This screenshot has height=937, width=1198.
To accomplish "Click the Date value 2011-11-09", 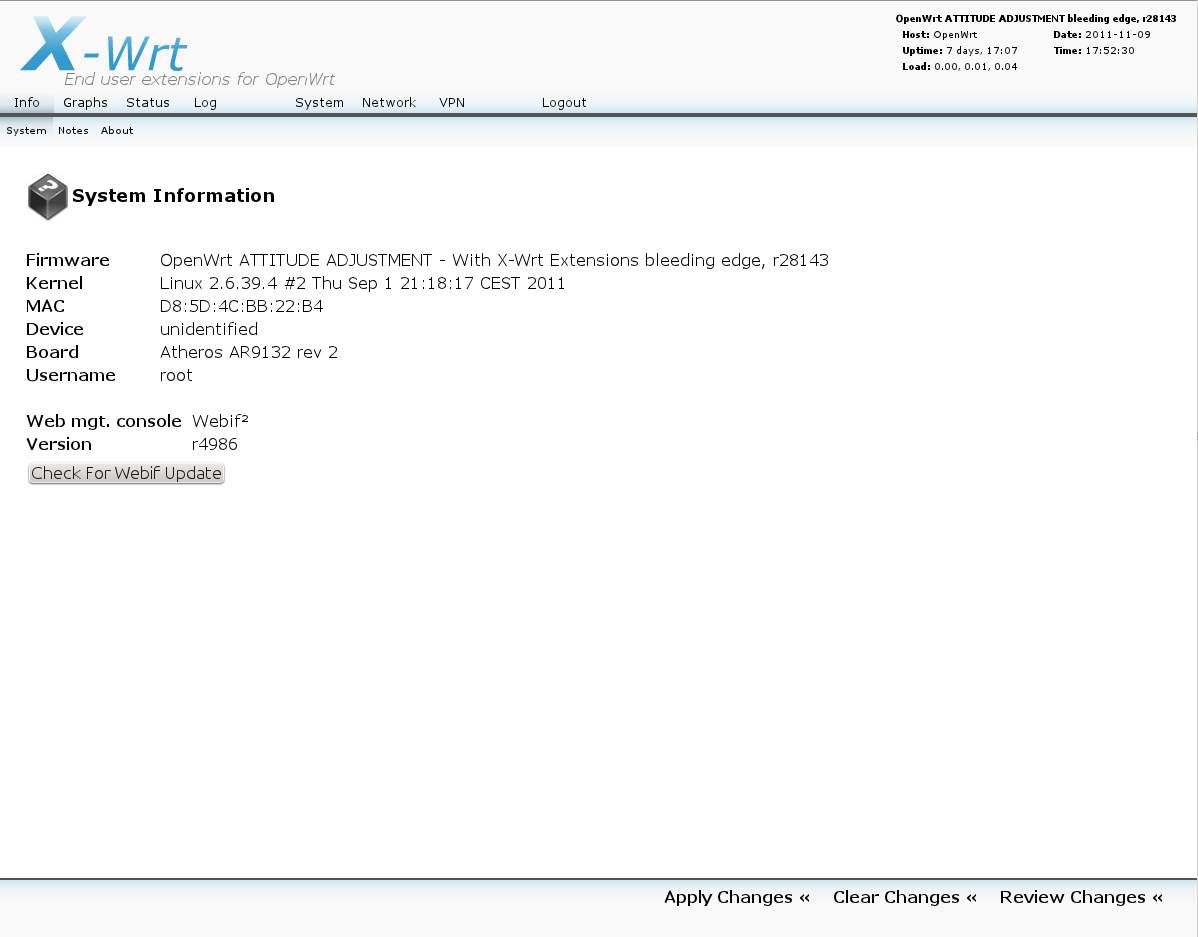I will click(1118, 34).
